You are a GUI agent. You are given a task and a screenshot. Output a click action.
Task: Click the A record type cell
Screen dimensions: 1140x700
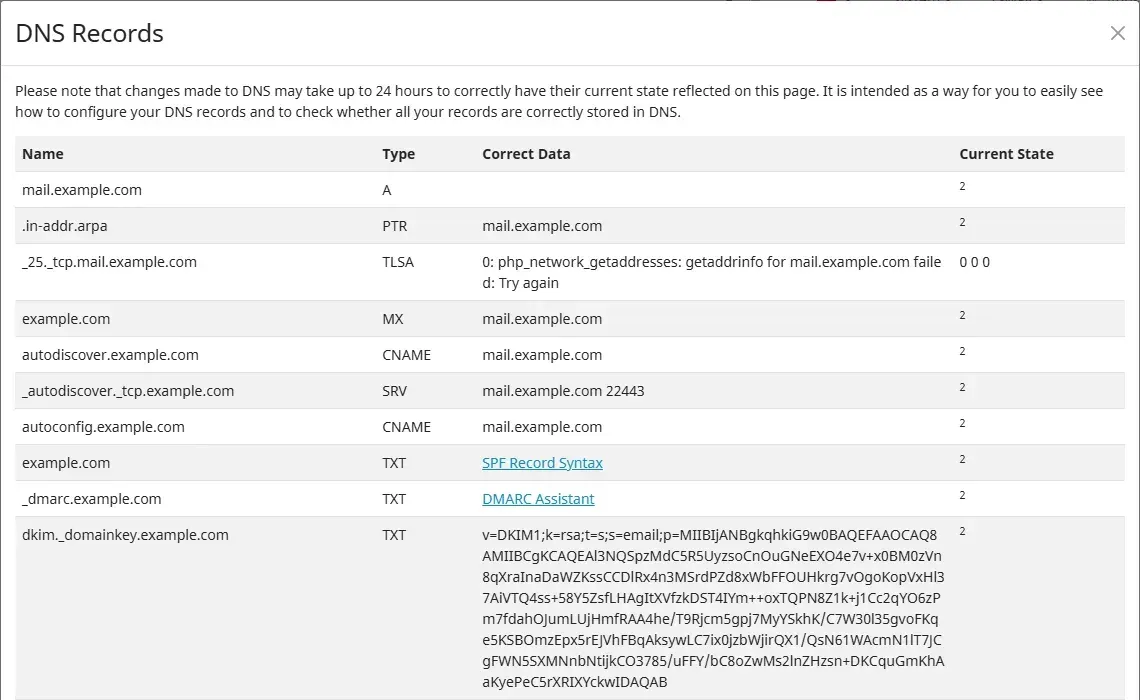387,190
